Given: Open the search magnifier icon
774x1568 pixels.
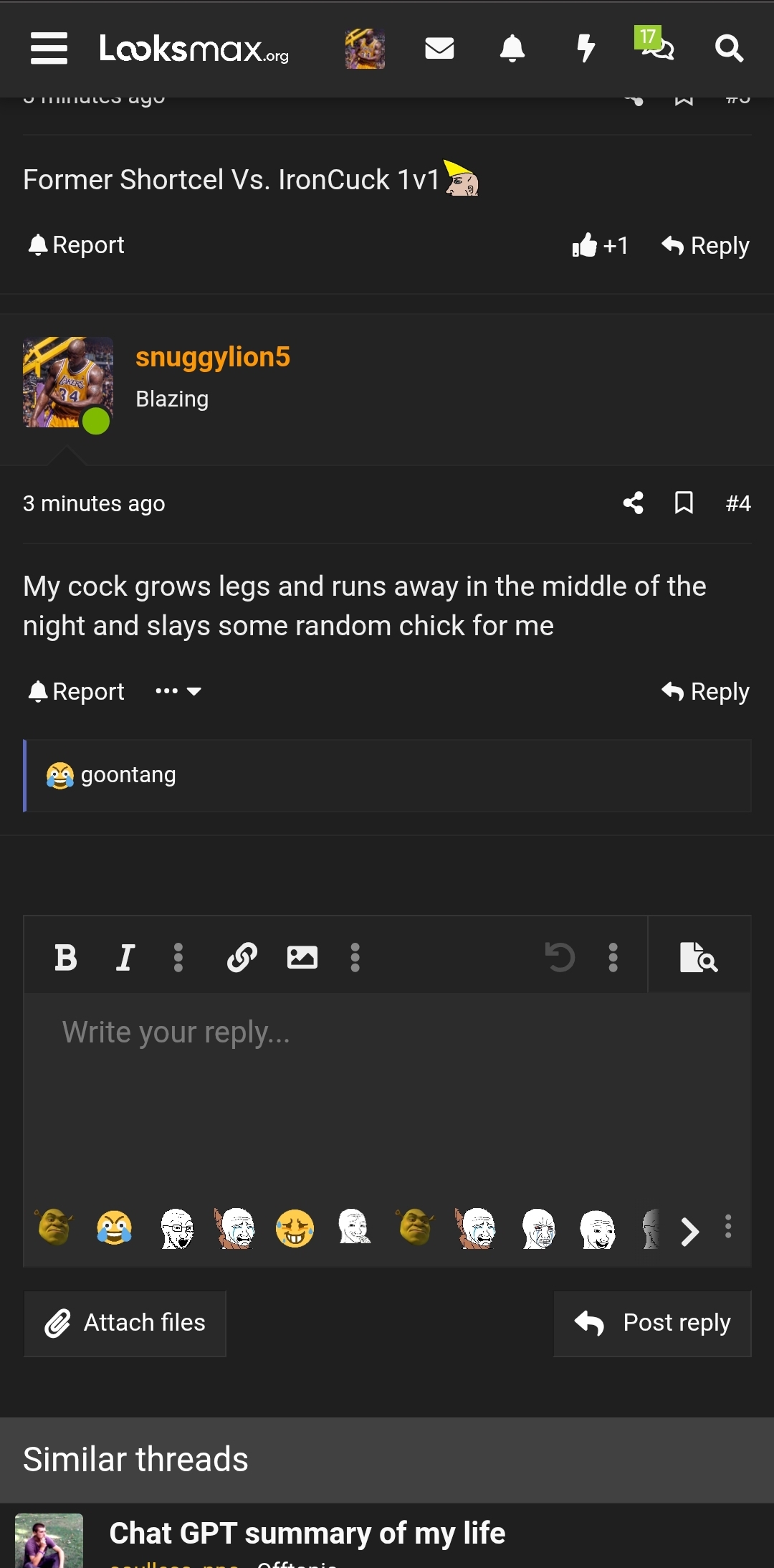Looking at the screenshot, I should (x=729, y=49).
